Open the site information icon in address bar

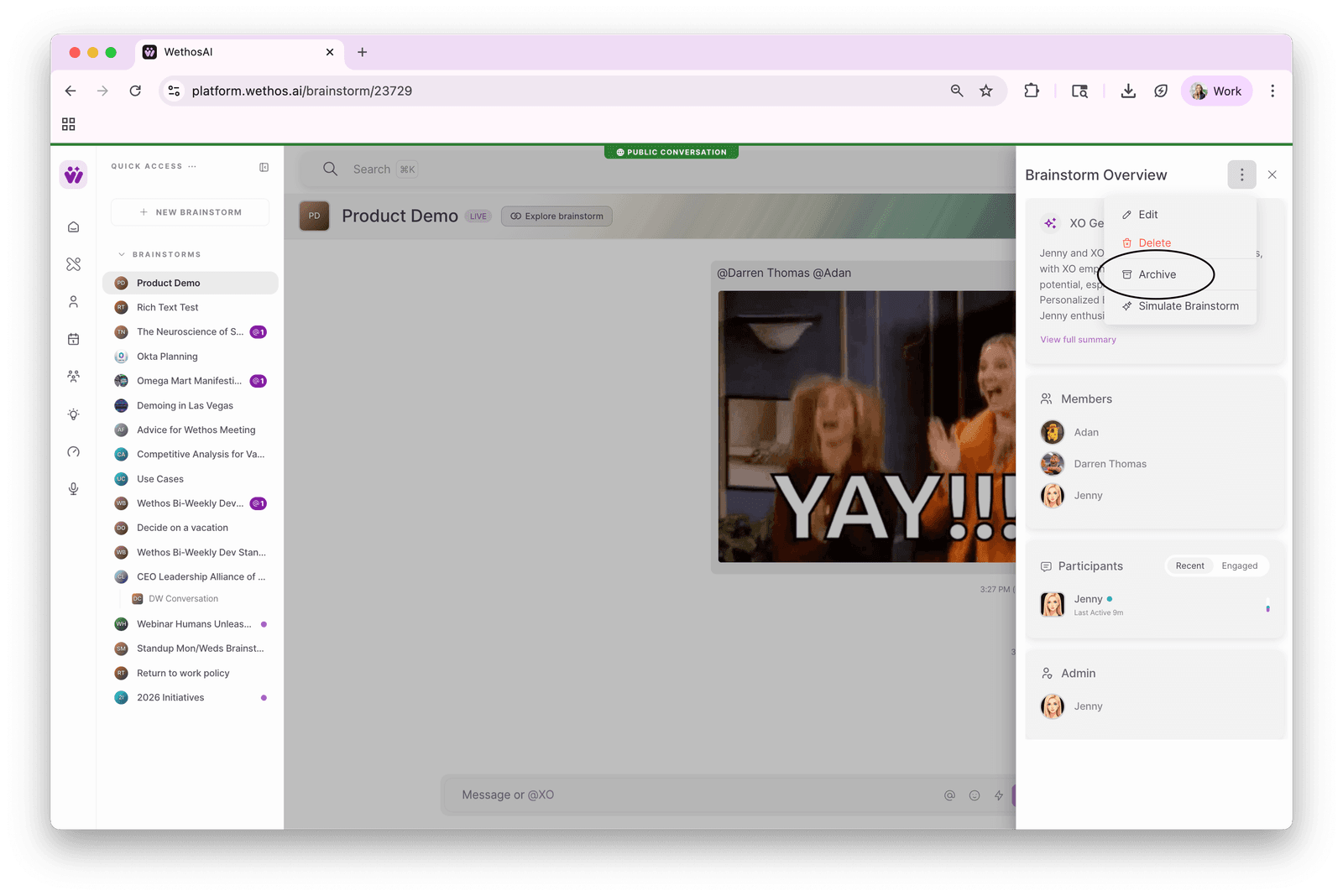[x=175, y=91]
